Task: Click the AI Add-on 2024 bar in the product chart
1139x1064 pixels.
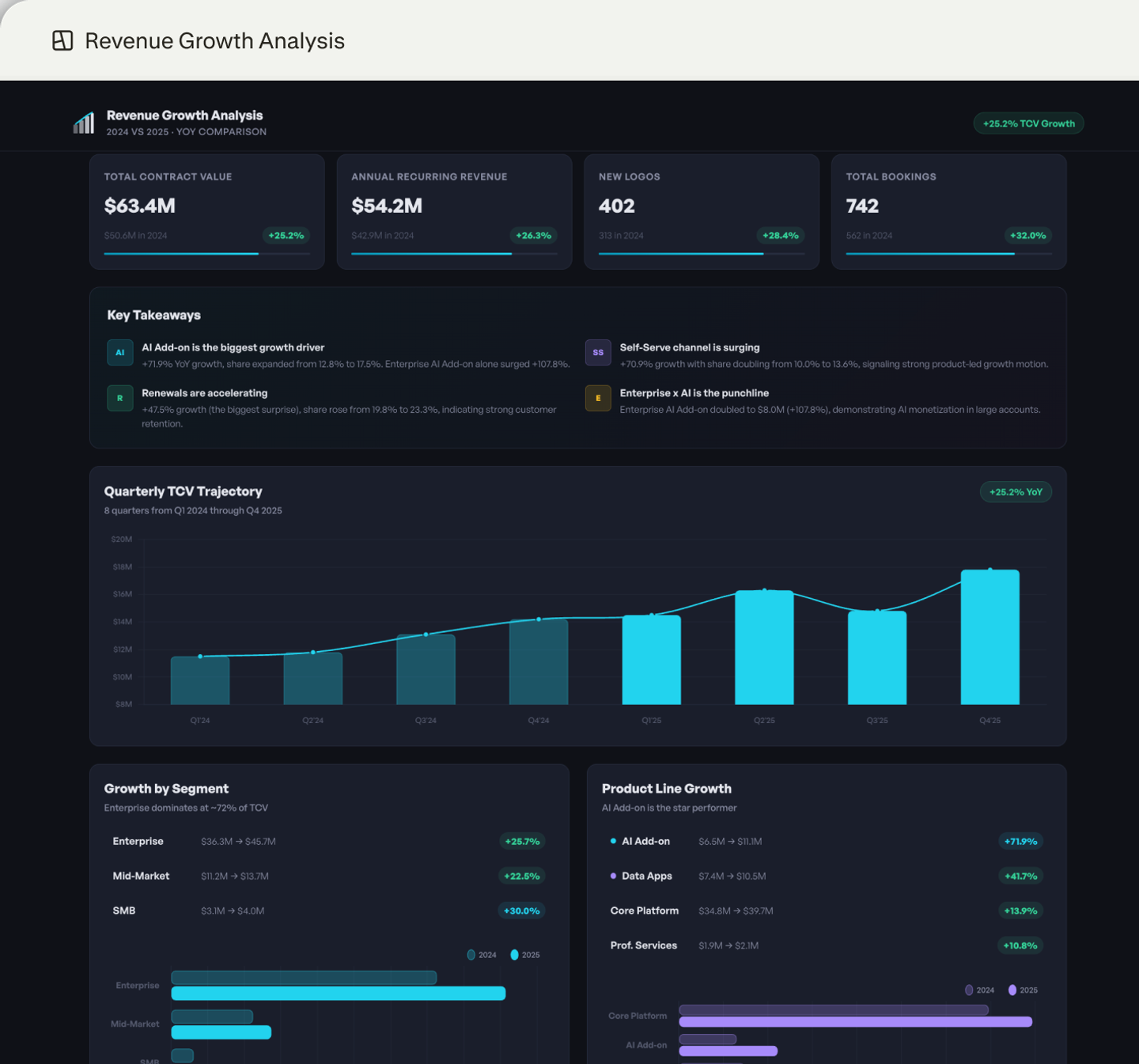Action: coord(708,1039)
